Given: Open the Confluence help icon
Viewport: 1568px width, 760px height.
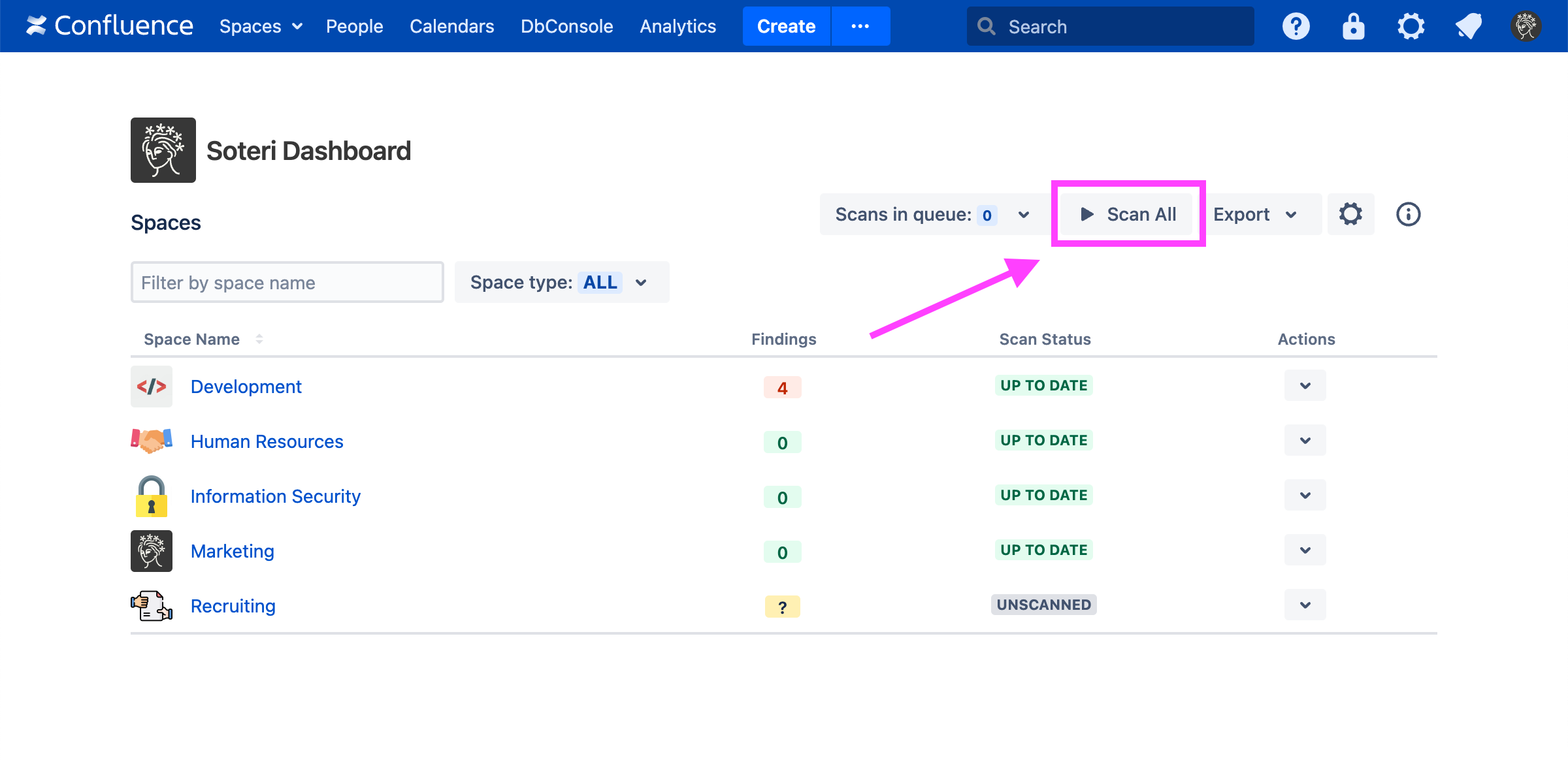Looking at the screenshot, I should pyautogui.click(x=1296, y=26).
